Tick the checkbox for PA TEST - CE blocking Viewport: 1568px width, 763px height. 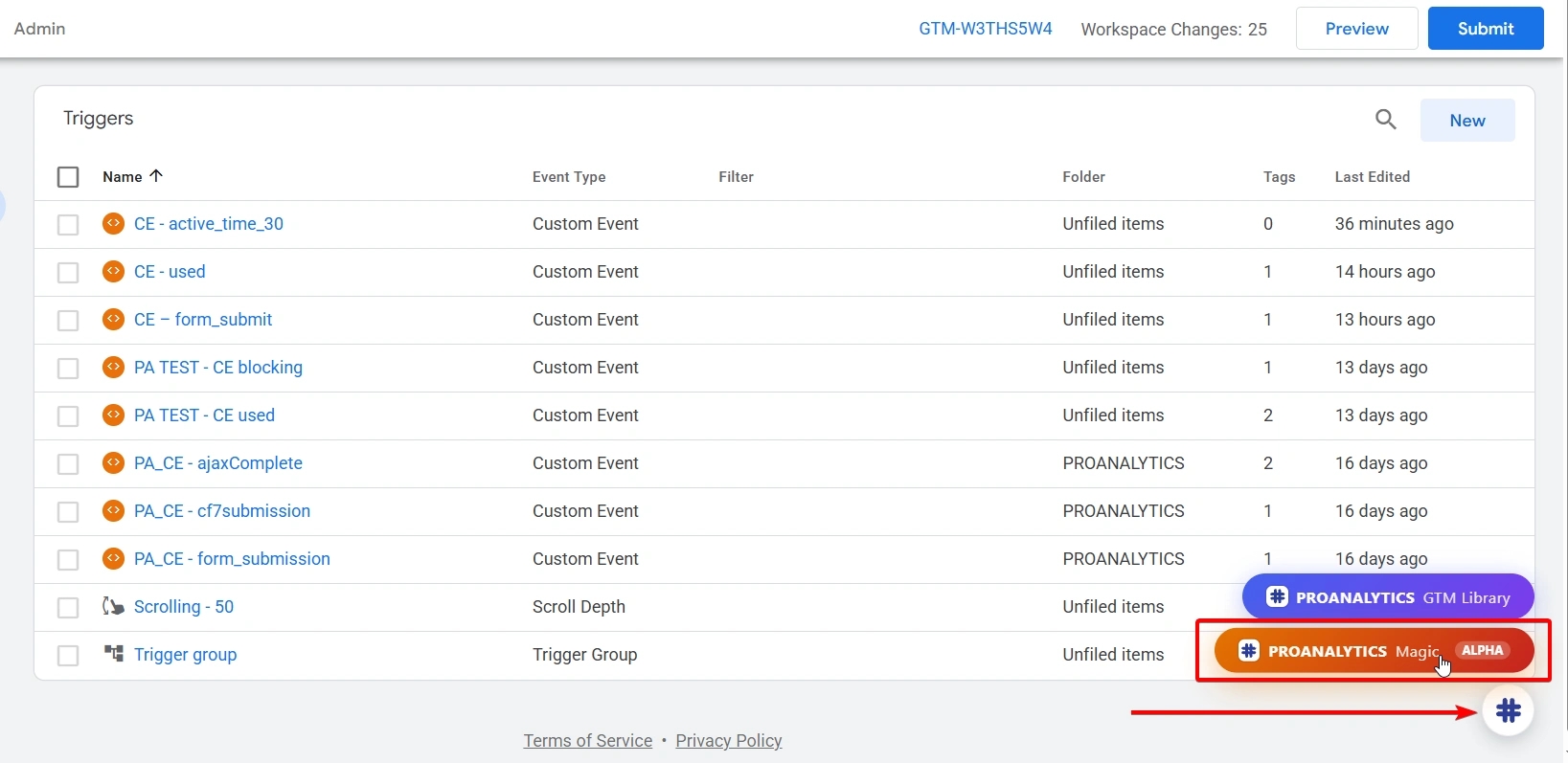point(68,369)
